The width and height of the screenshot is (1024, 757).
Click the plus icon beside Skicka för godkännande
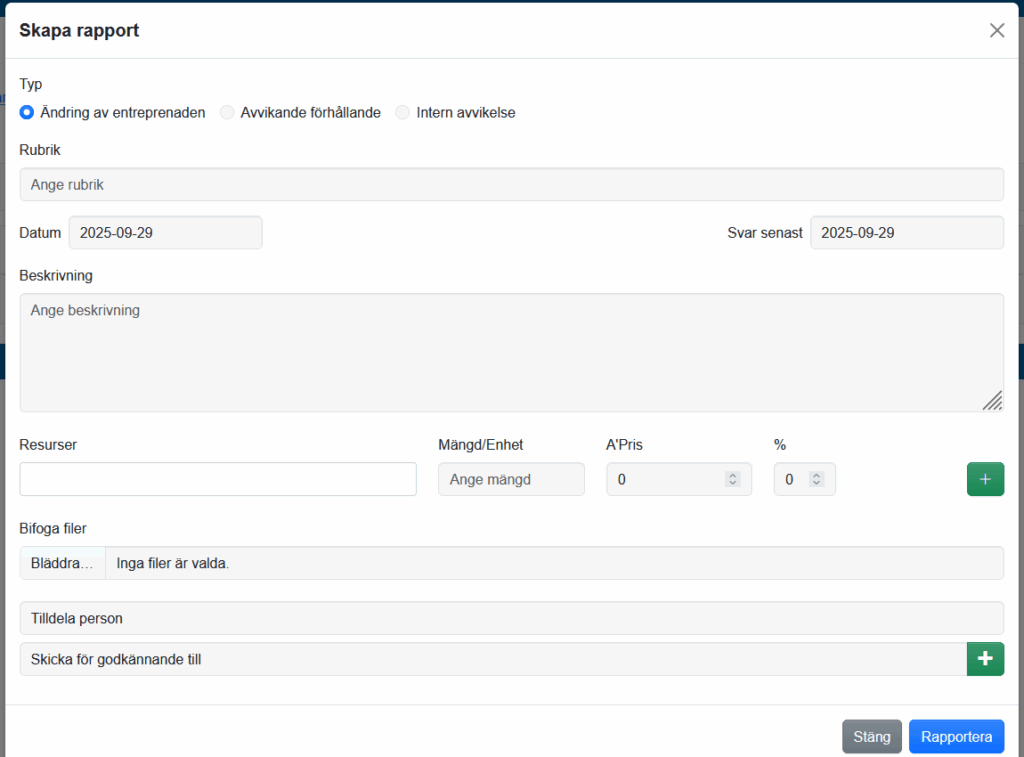[985, 659]
